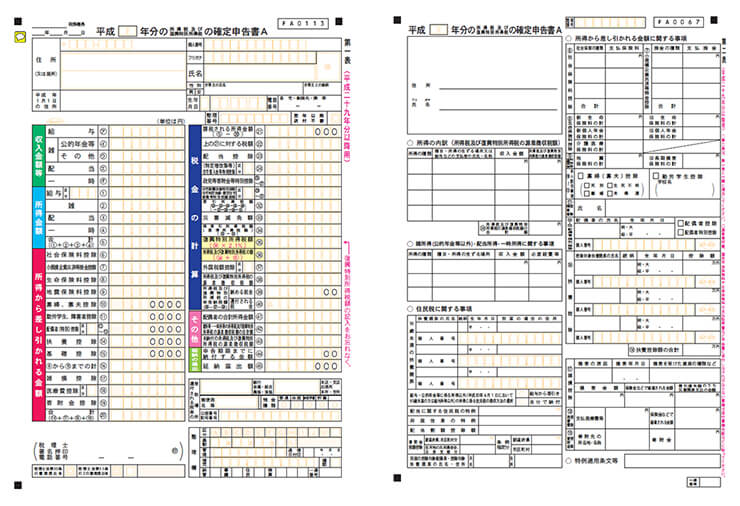Select the 公的年金等 row label

coord(77,143)
